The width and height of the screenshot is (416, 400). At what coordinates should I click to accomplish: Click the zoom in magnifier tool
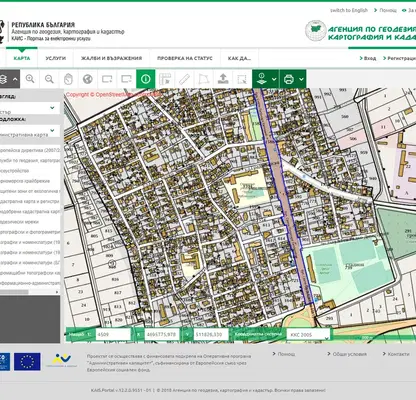pyautogui.click(x=30, y=79)
